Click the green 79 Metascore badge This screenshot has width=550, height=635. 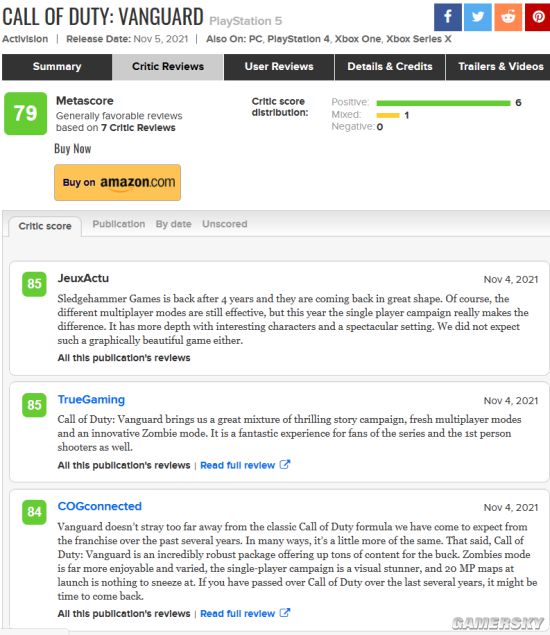click(x=26, y=113)
